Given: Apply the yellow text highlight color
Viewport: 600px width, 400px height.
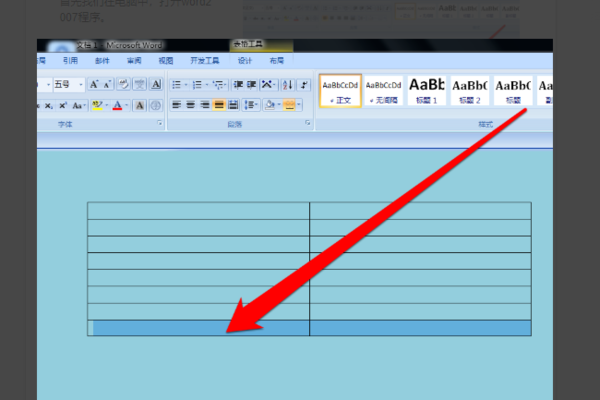Looking at the screenshot, I should tap(97, 106).
